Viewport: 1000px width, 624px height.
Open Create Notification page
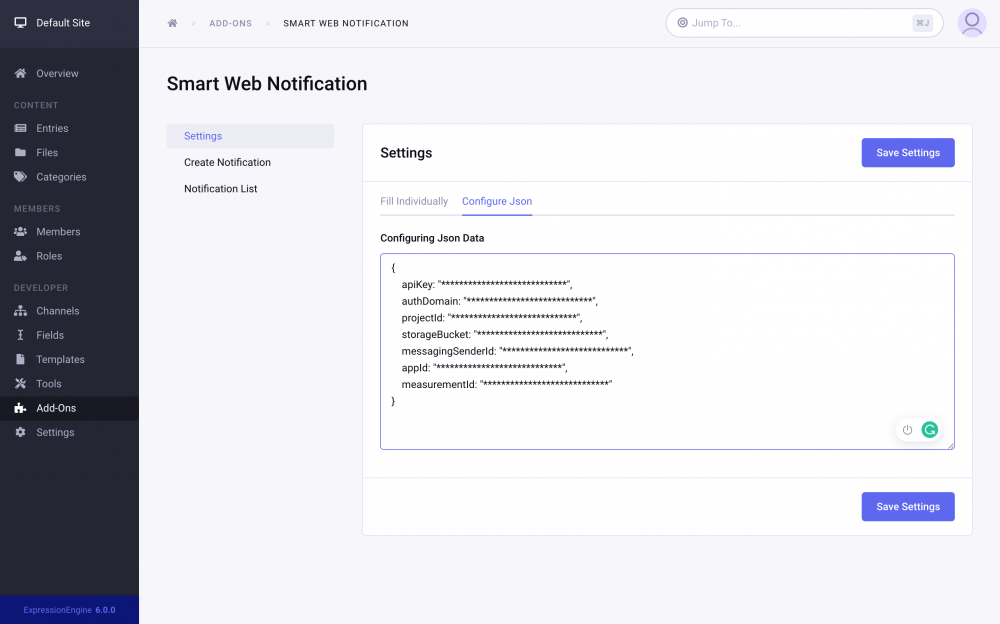click(x=227, y=162)
